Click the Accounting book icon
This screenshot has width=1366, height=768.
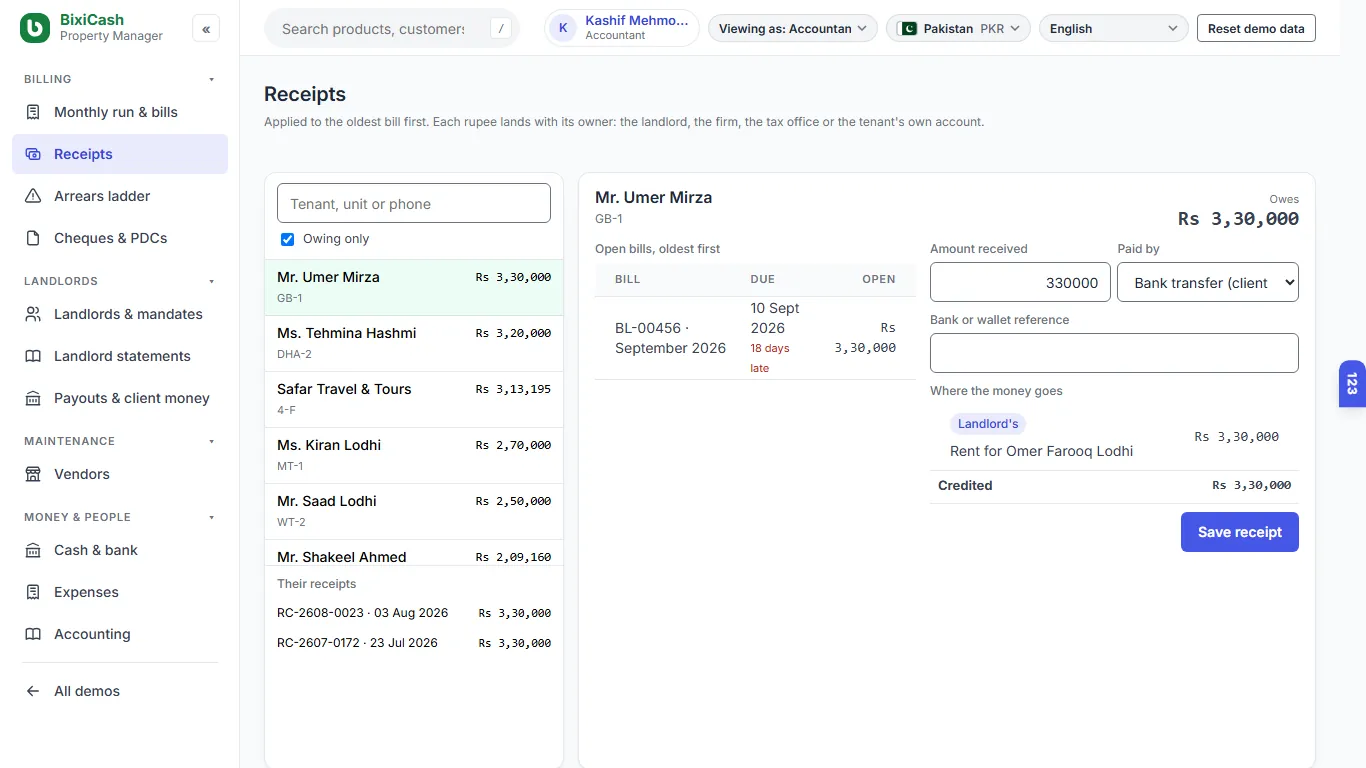coord(33,634)
